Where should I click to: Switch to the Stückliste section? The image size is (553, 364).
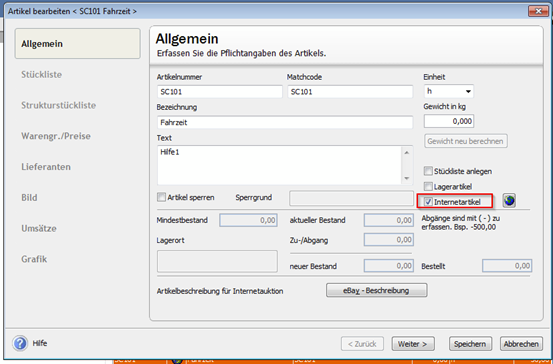pyautogui.click(x=42, y=74)
